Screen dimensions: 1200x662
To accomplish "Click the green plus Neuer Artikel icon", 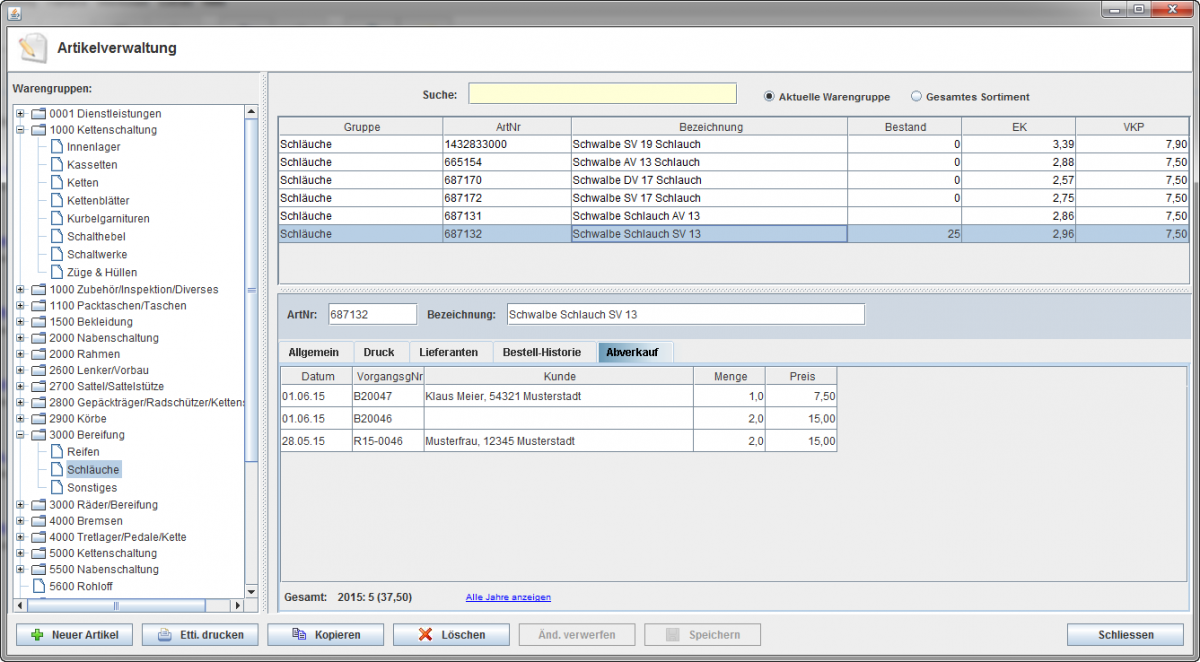I will point(38,635).
